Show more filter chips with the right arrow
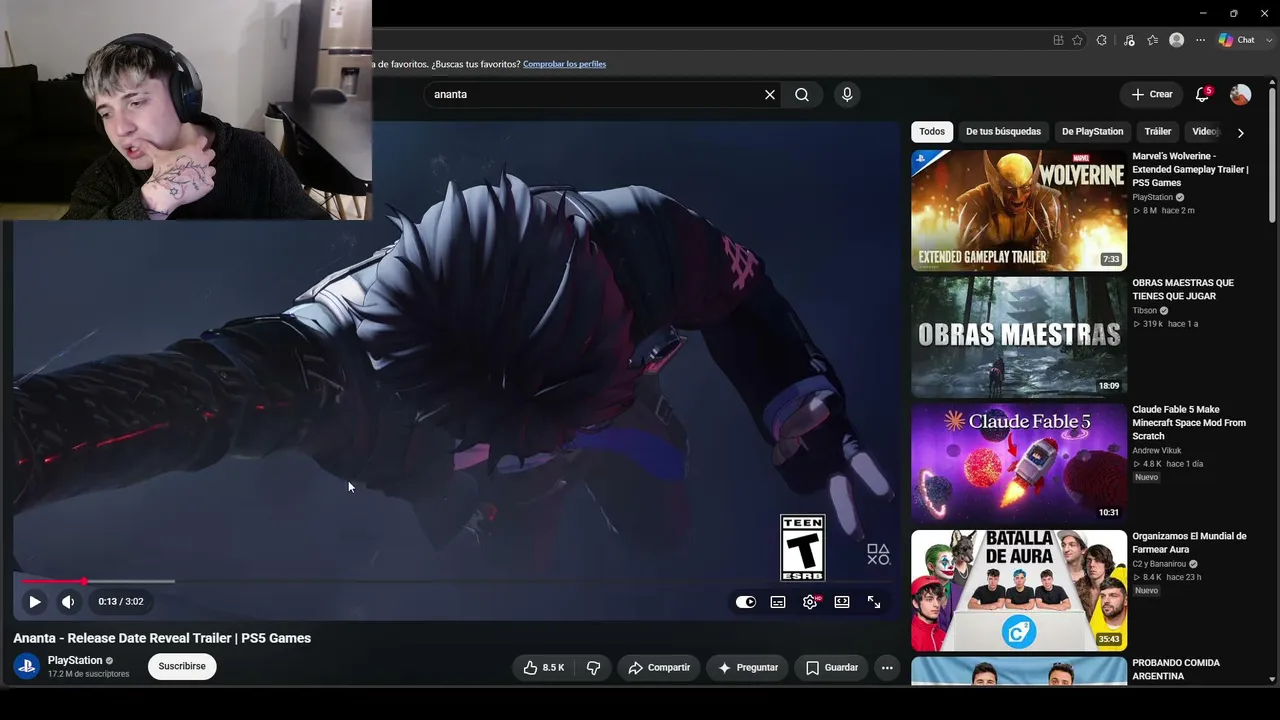Viewport: 1280px width, 720px height. click(1241, 133)
